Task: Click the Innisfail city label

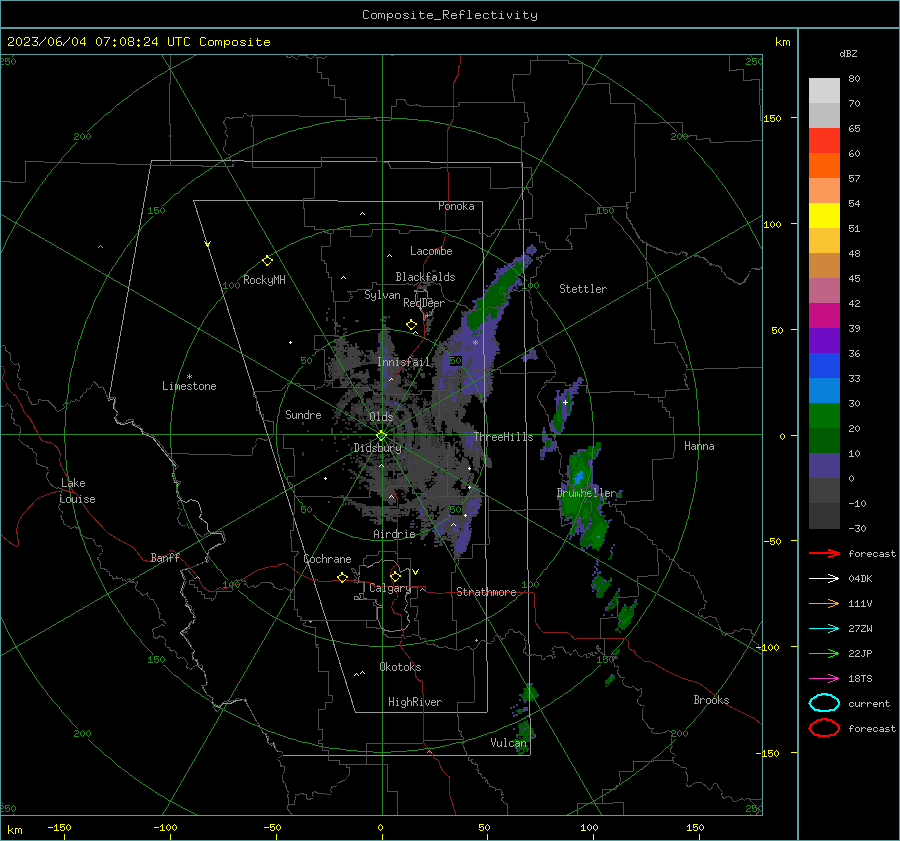Action: pos(404,362)
